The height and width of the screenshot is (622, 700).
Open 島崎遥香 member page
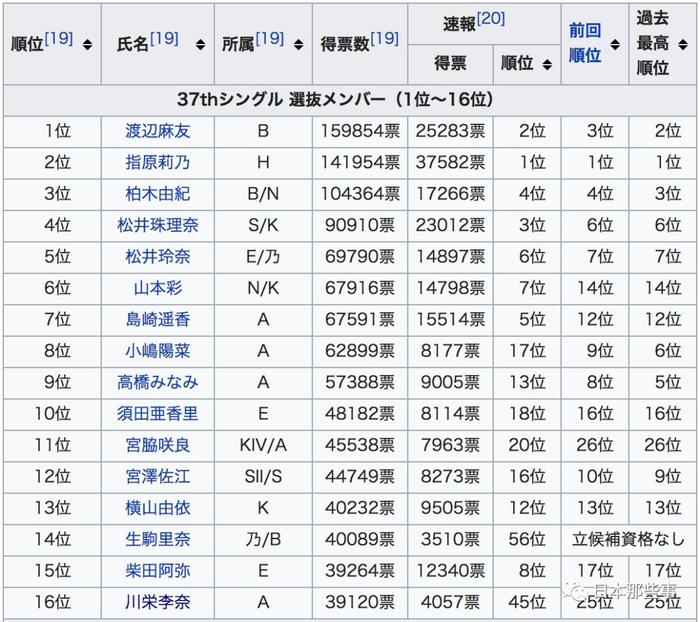click(158, 320)
